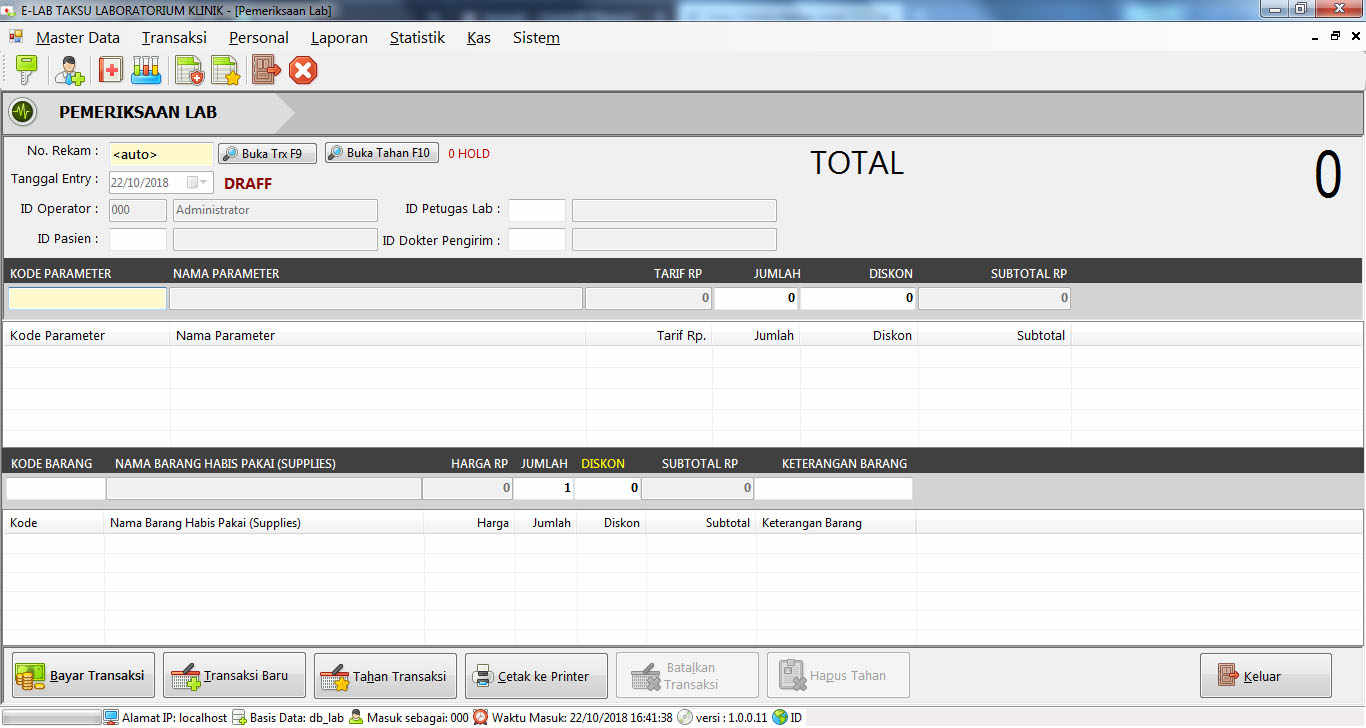Open the Statistik menu
Screen dimensions: 1366x728
pyautogui.click(x=417, y=38)
